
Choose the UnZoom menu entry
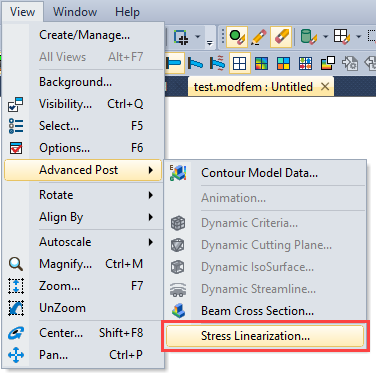(83, 308)
